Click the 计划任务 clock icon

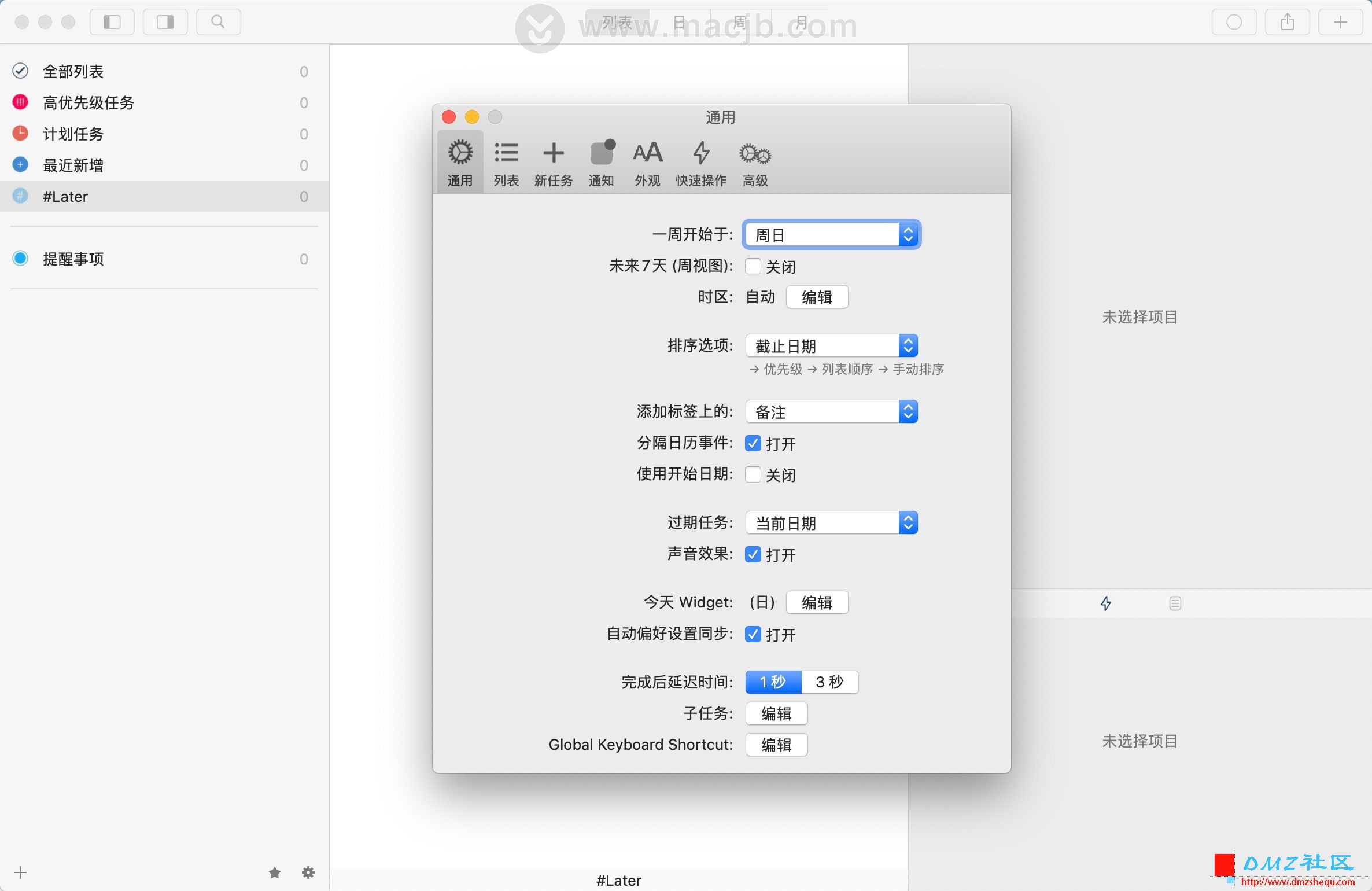tap(20, 133)
